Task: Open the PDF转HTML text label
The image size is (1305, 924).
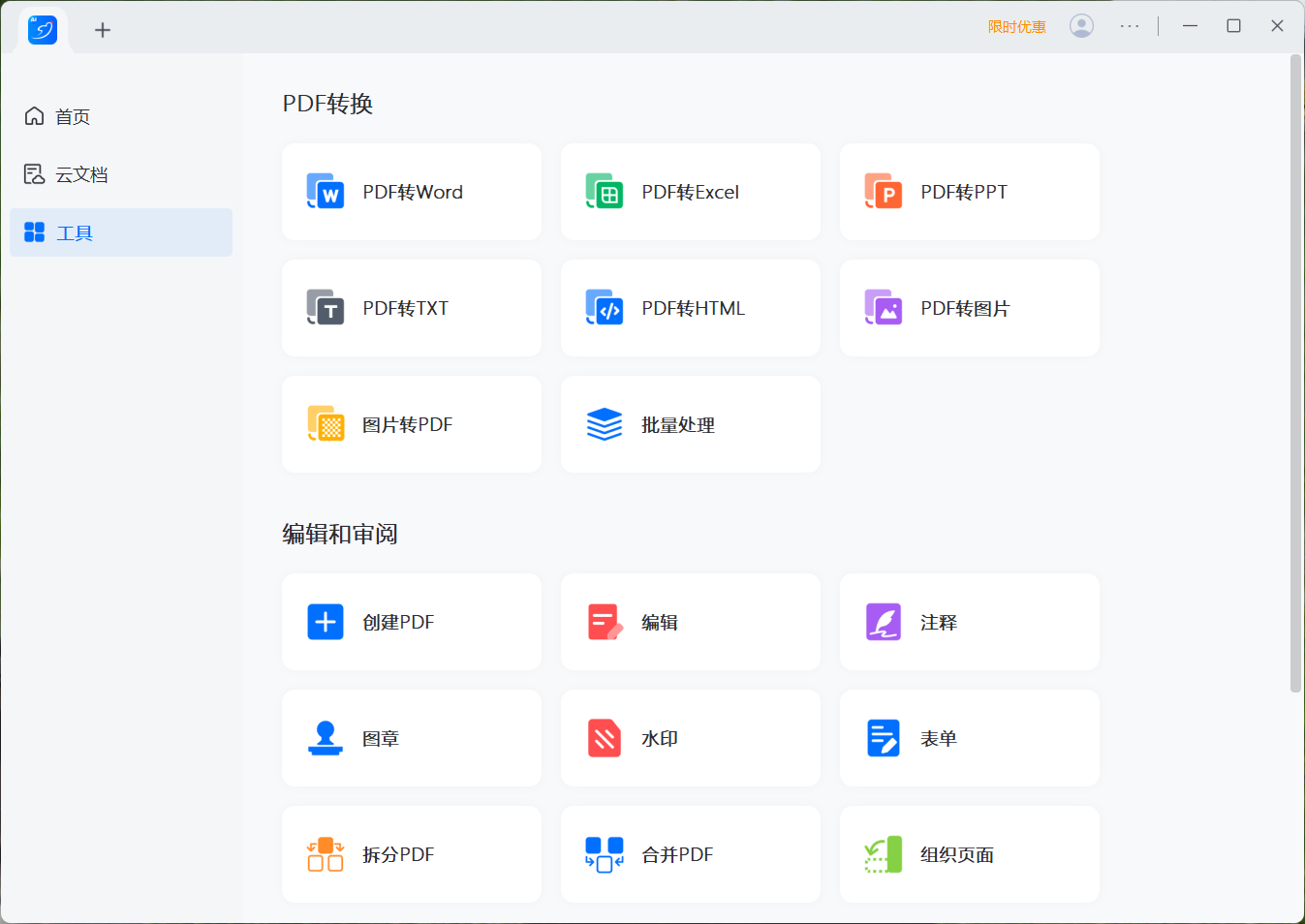Action: click(x=694, y=308)
